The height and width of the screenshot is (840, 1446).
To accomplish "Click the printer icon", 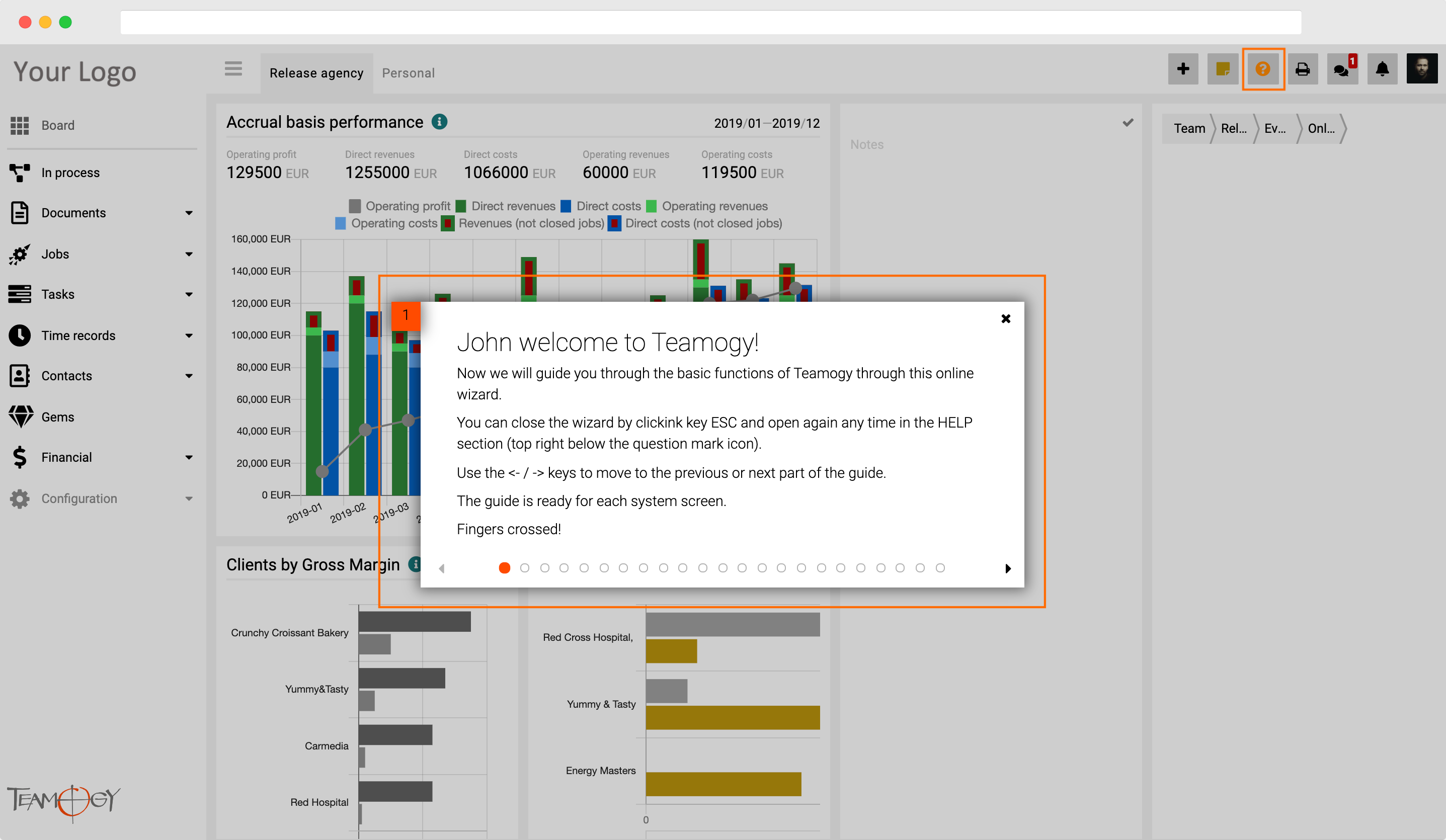I will coord(1303,69).
